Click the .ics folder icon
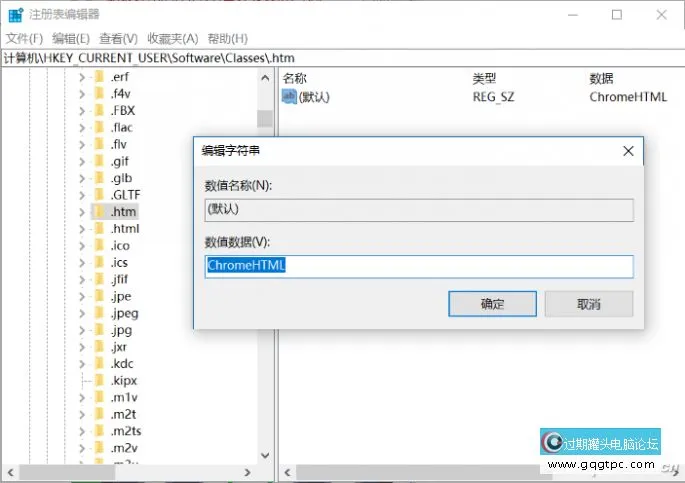The width and height of the screenshot is (685, 483). [x=100, y=262]
